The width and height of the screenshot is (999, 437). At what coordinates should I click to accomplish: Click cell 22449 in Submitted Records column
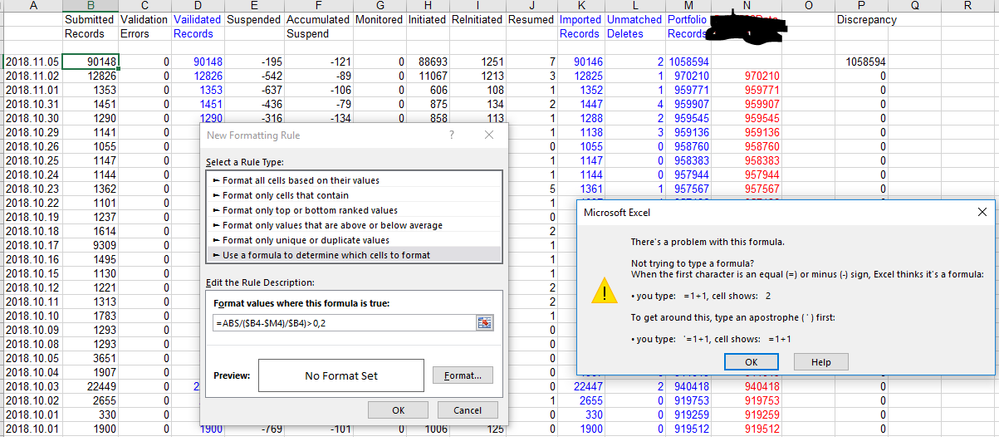tap(90, 385)
